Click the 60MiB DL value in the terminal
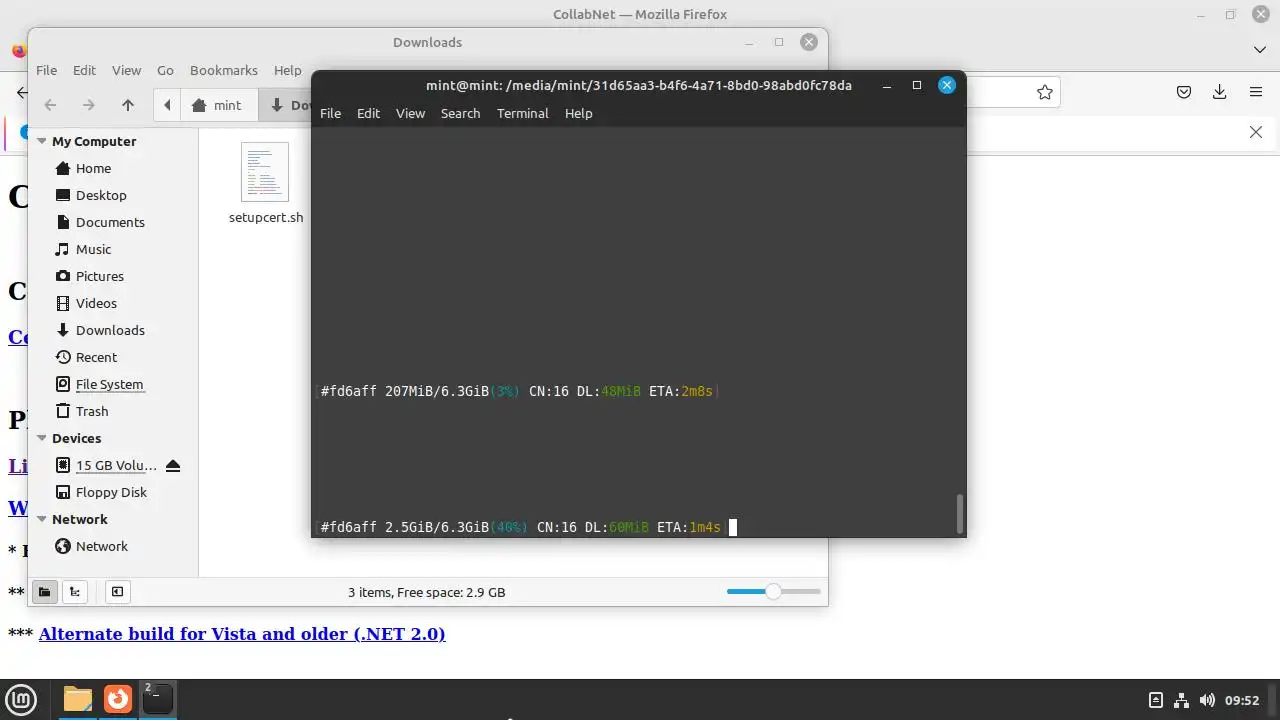Screen dimensions: 1280x720 click(629, 527)
